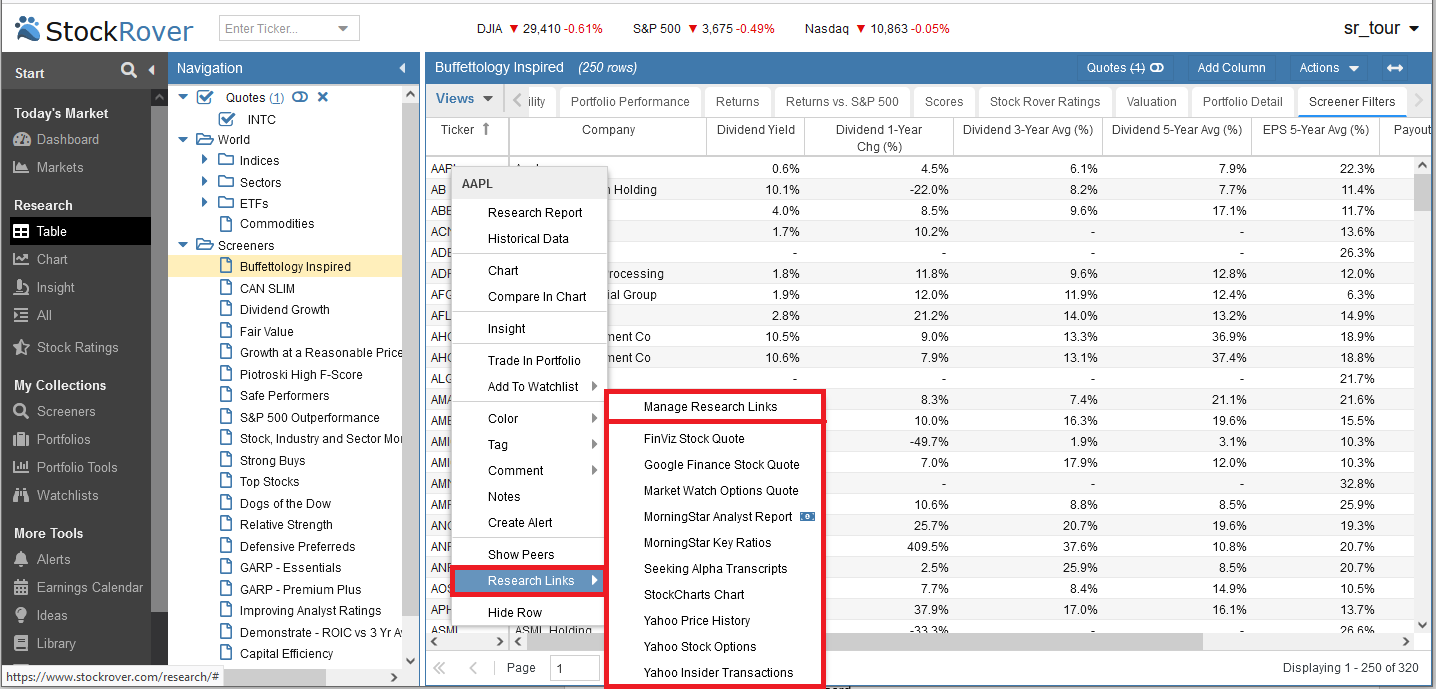
Task: Open Watchlists in My Collections
Action: (x=67, y=495)
